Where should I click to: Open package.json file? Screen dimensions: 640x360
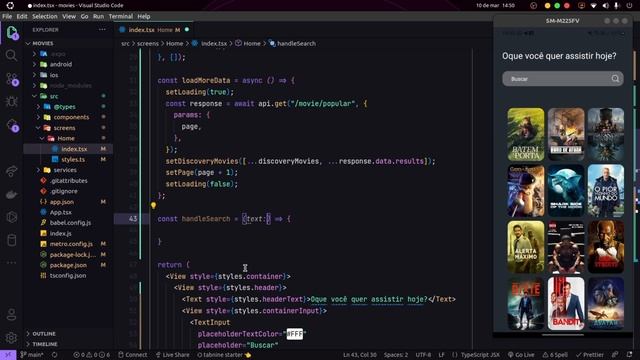pyautogui.click(x=68, y=265)
